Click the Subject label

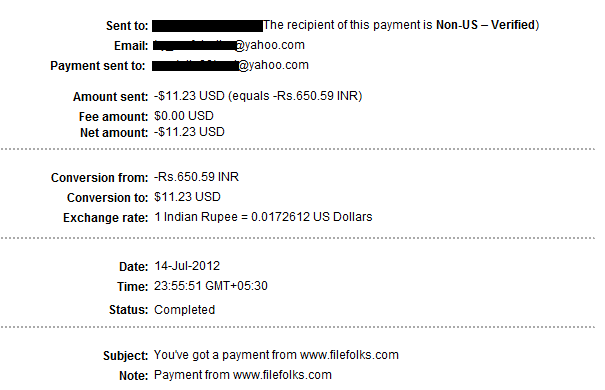[x=125, y=356]
